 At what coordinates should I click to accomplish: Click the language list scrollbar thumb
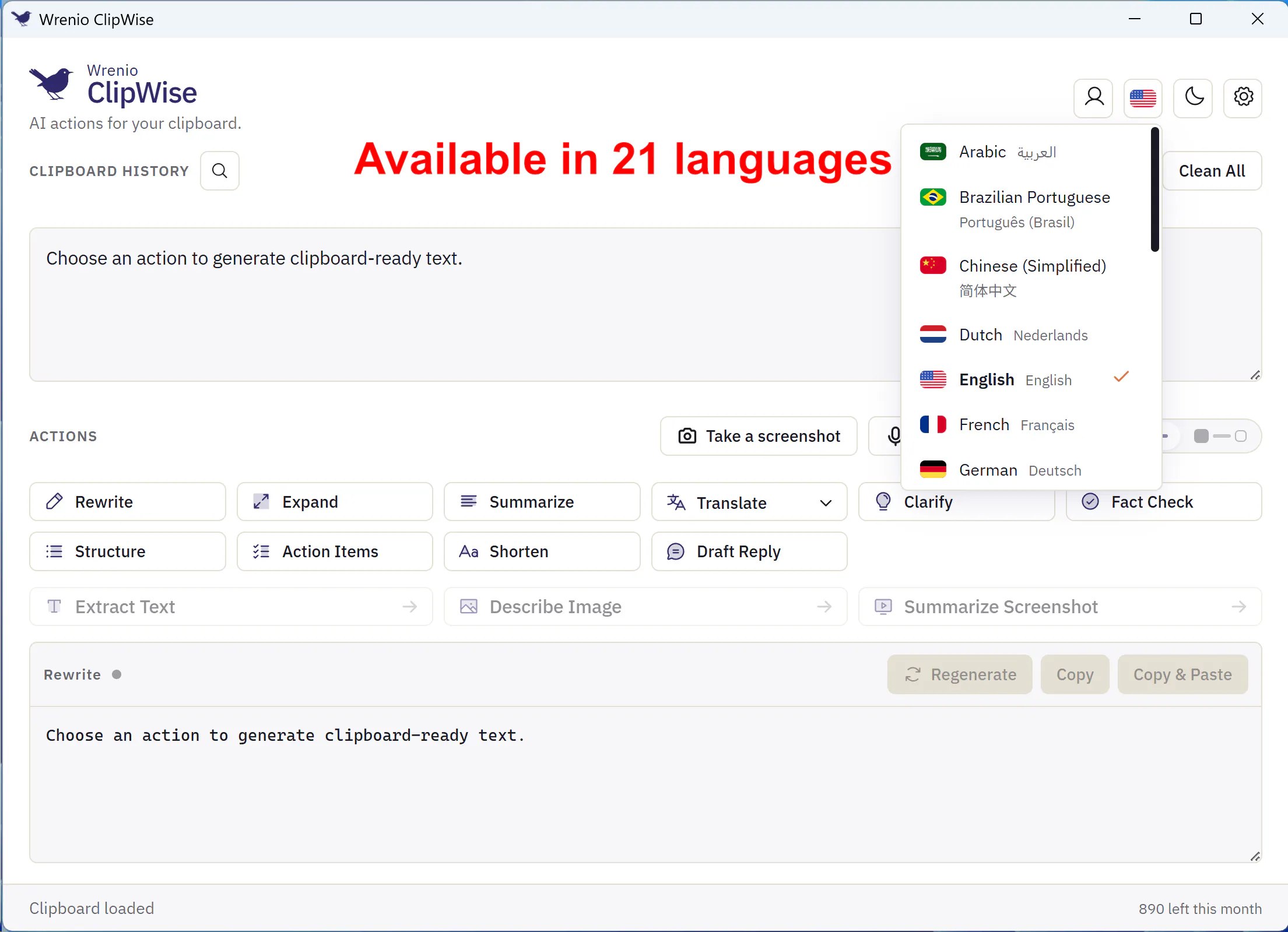pos(1154,190)
